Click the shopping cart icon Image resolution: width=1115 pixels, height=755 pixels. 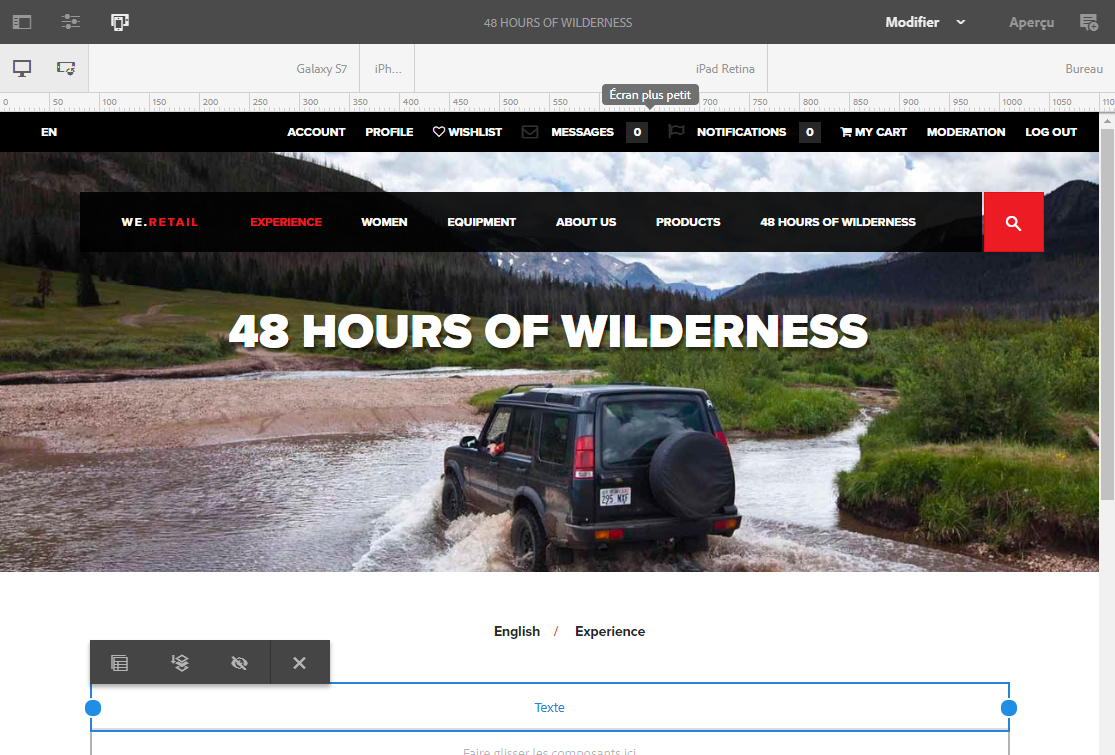846,132
